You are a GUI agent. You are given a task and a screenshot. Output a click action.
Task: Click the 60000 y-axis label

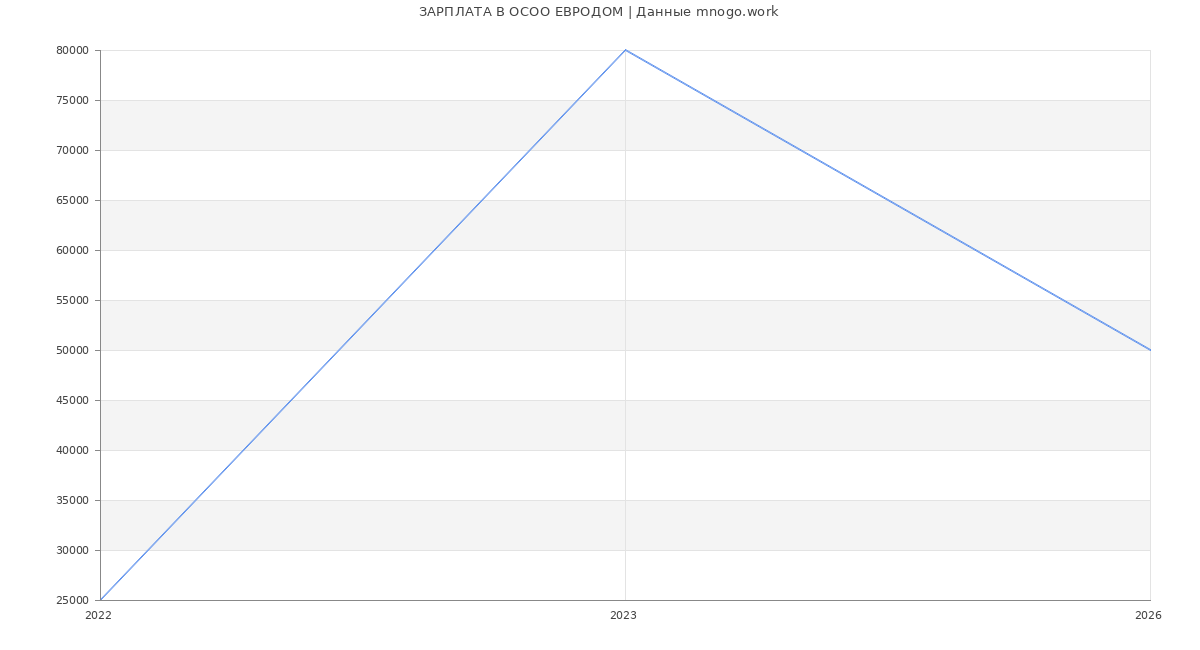[72, 251]
